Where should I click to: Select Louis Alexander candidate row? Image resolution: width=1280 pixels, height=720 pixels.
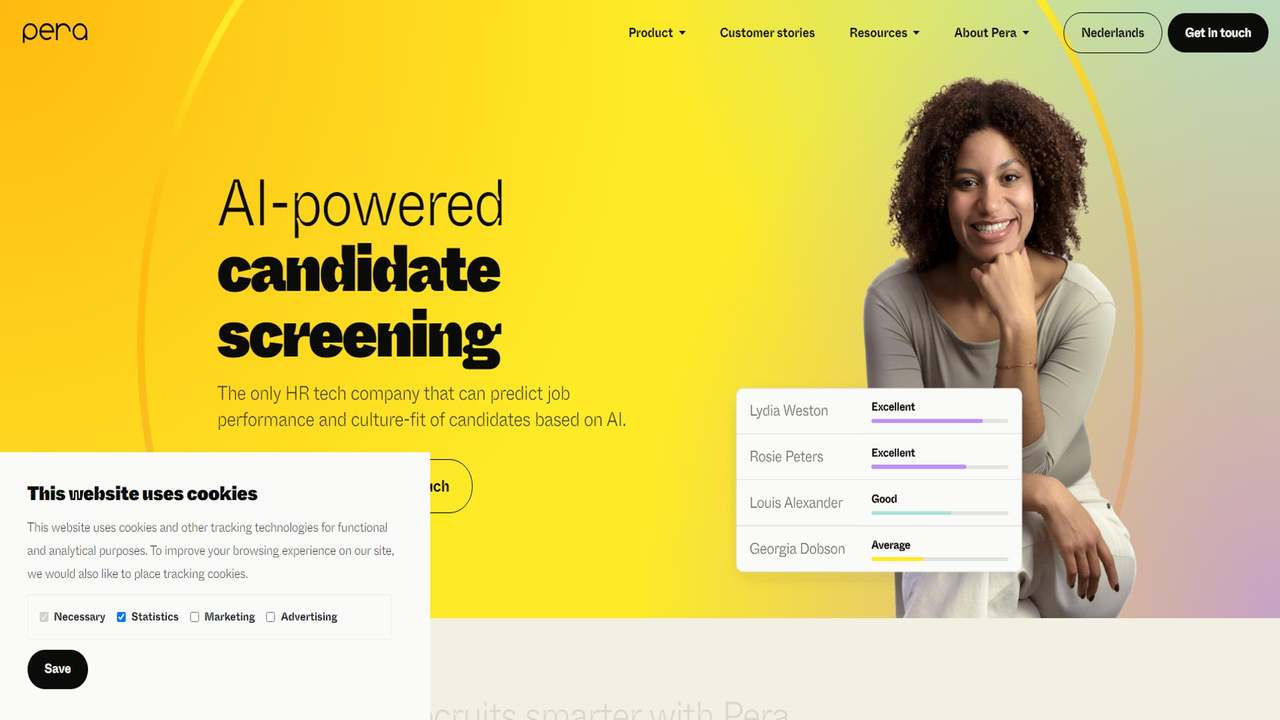[x=879, y=503]
